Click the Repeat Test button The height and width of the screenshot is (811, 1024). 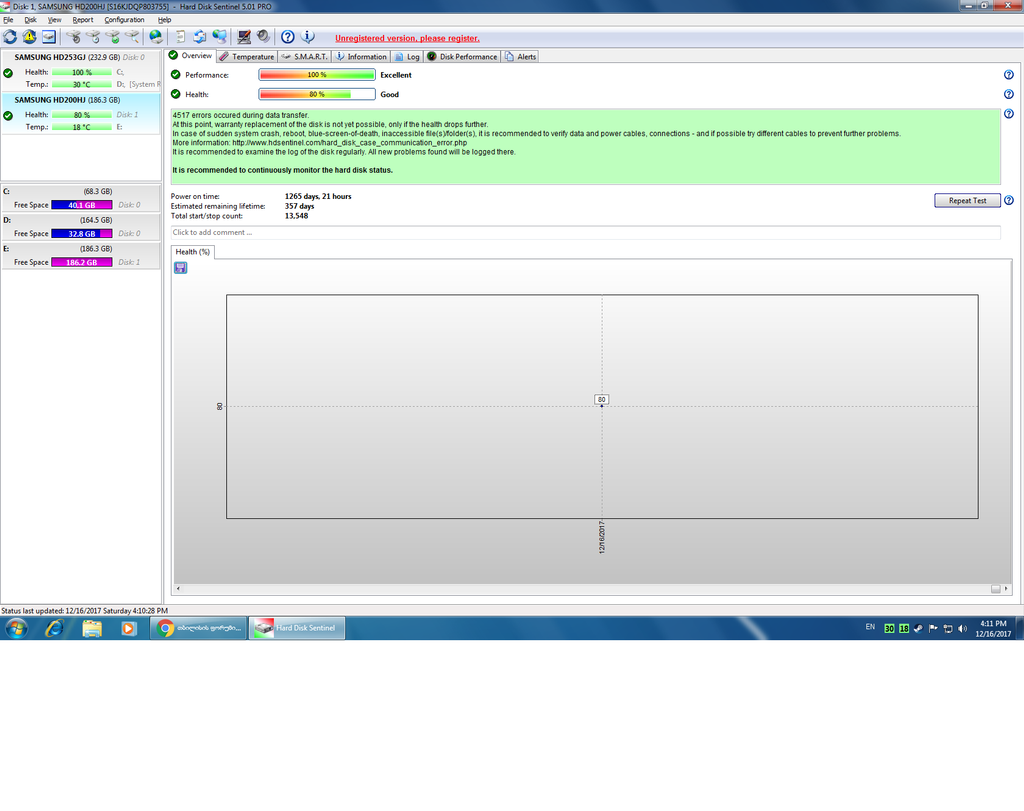coord(967,200)
